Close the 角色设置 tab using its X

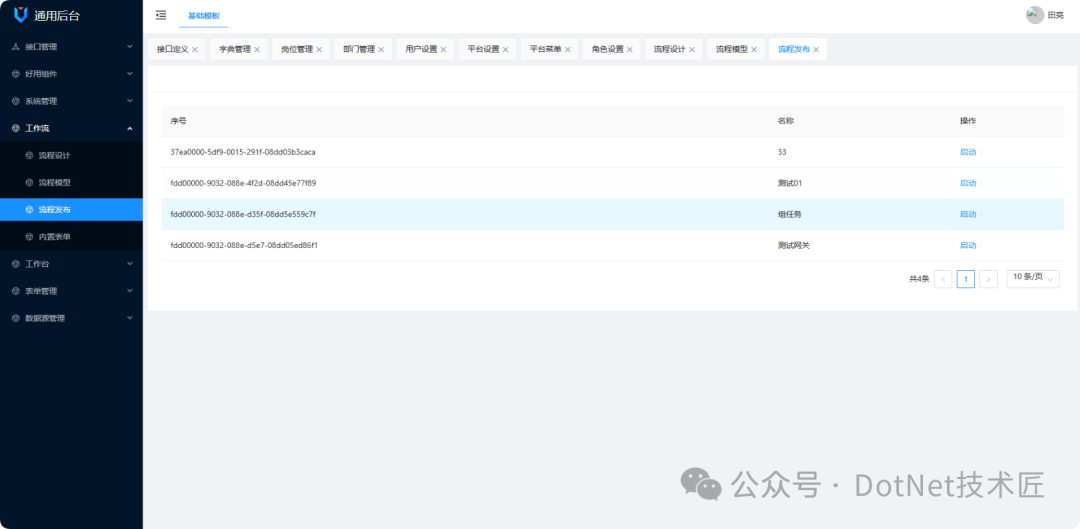[630, 50]
